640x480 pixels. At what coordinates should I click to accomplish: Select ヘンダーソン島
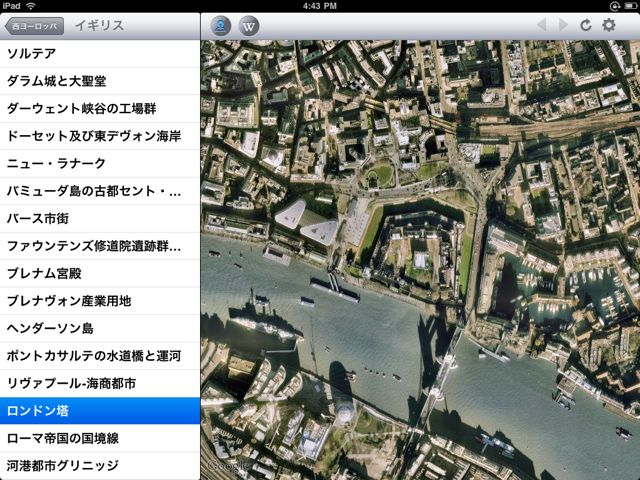tap(100, 328)
